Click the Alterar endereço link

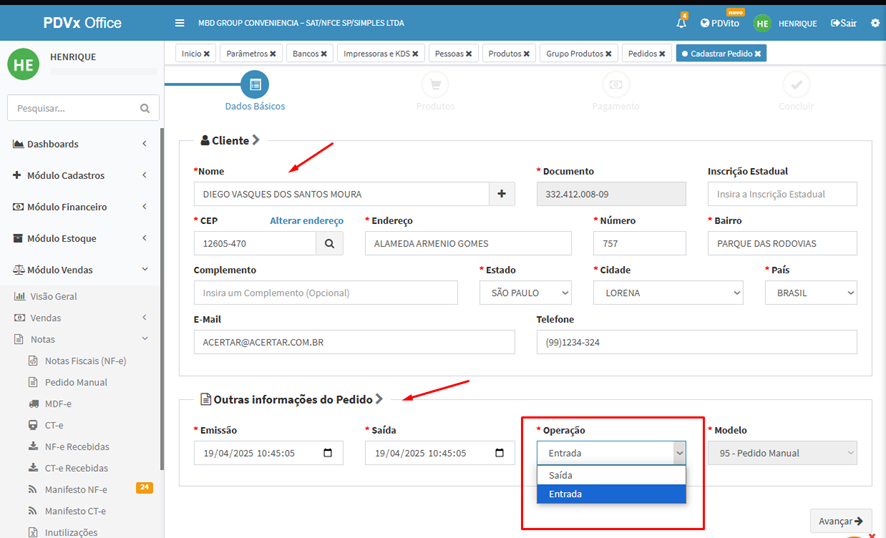click(306, 221)
